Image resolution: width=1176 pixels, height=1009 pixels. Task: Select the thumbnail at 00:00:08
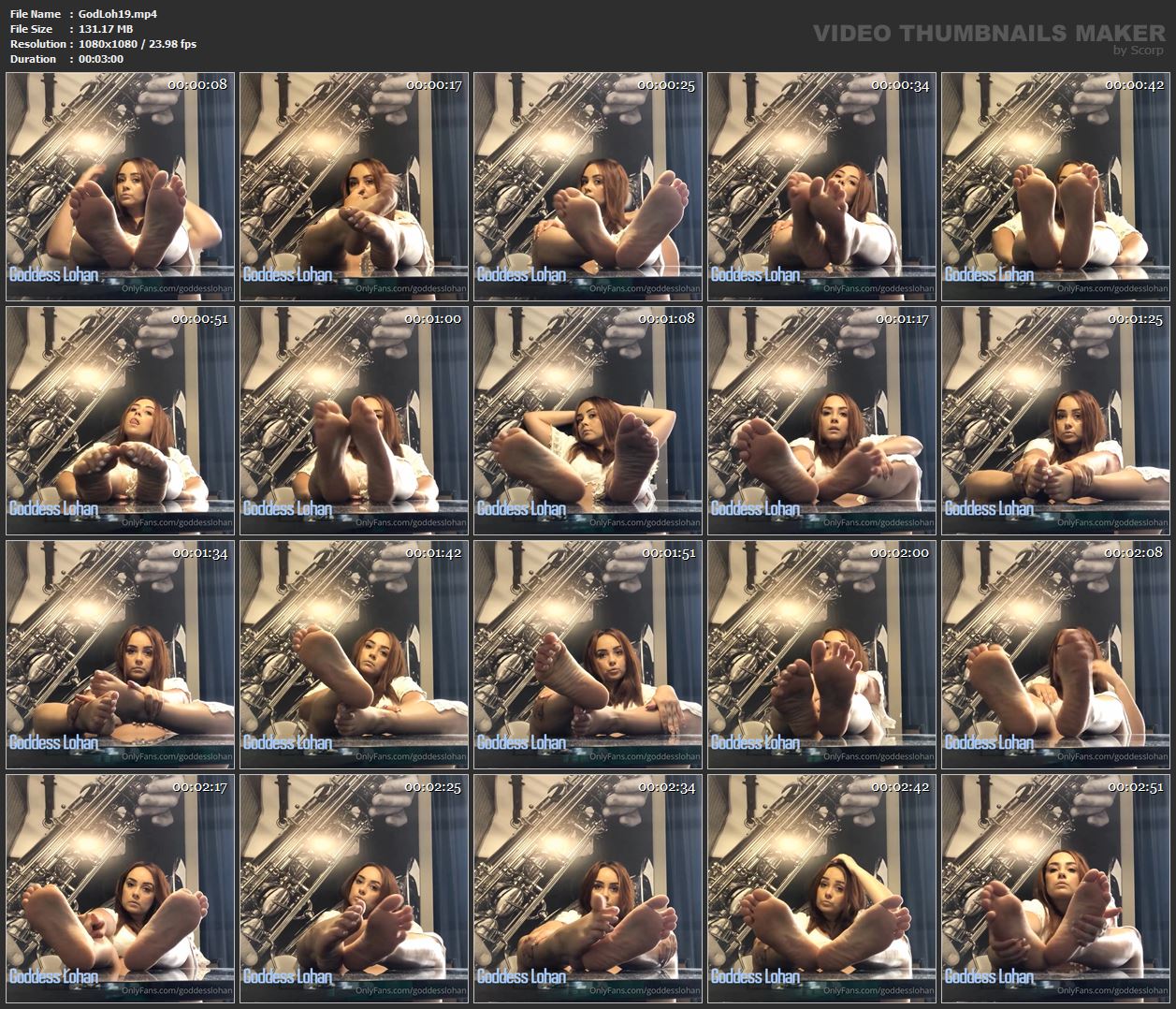120,187
